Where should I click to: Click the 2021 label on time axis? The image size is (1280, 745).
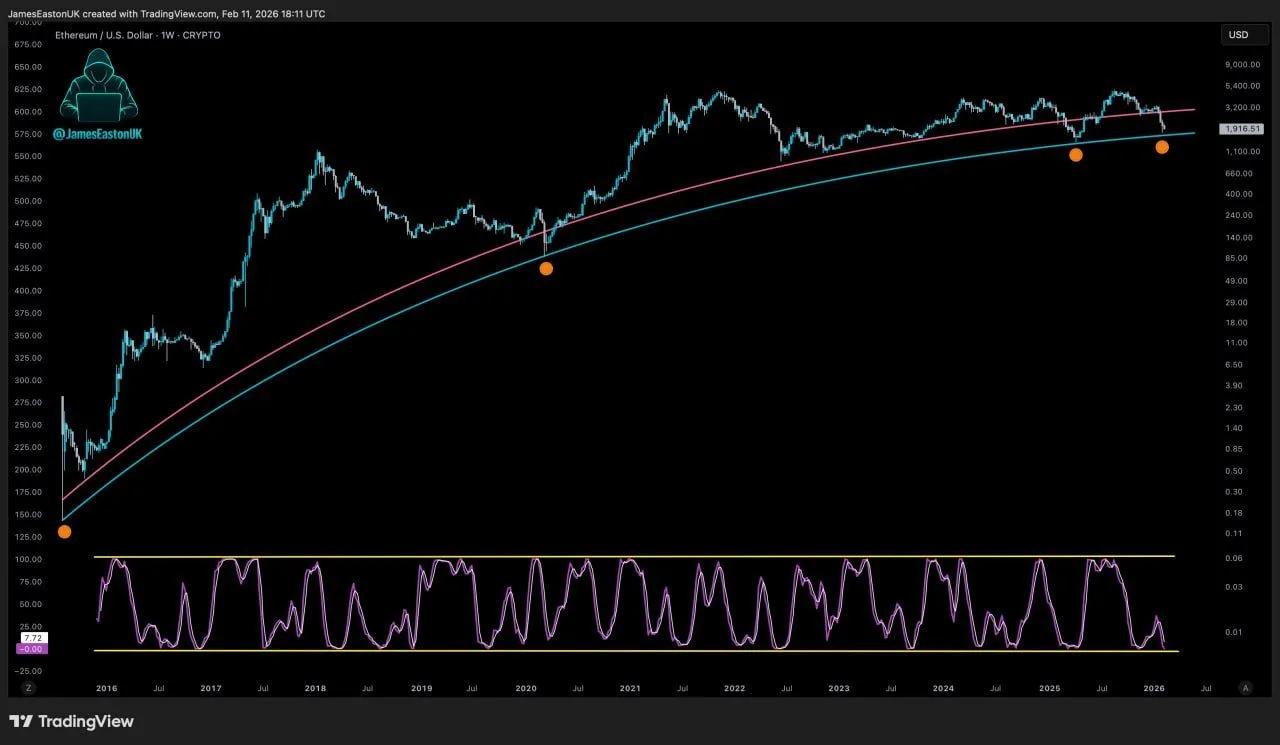630,688
